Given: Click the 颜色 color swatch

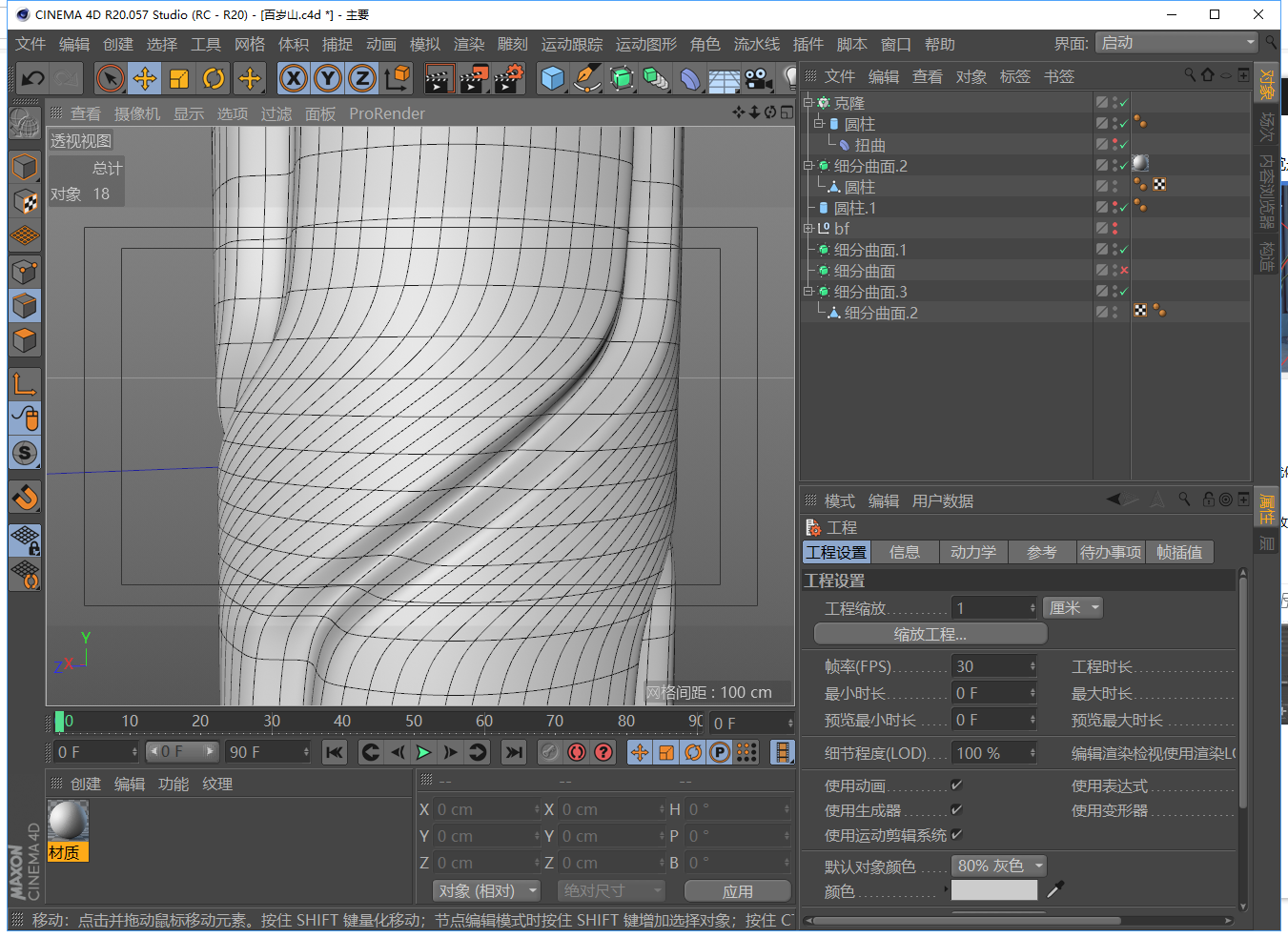Looking at the screenshot, I should (994, 890).
